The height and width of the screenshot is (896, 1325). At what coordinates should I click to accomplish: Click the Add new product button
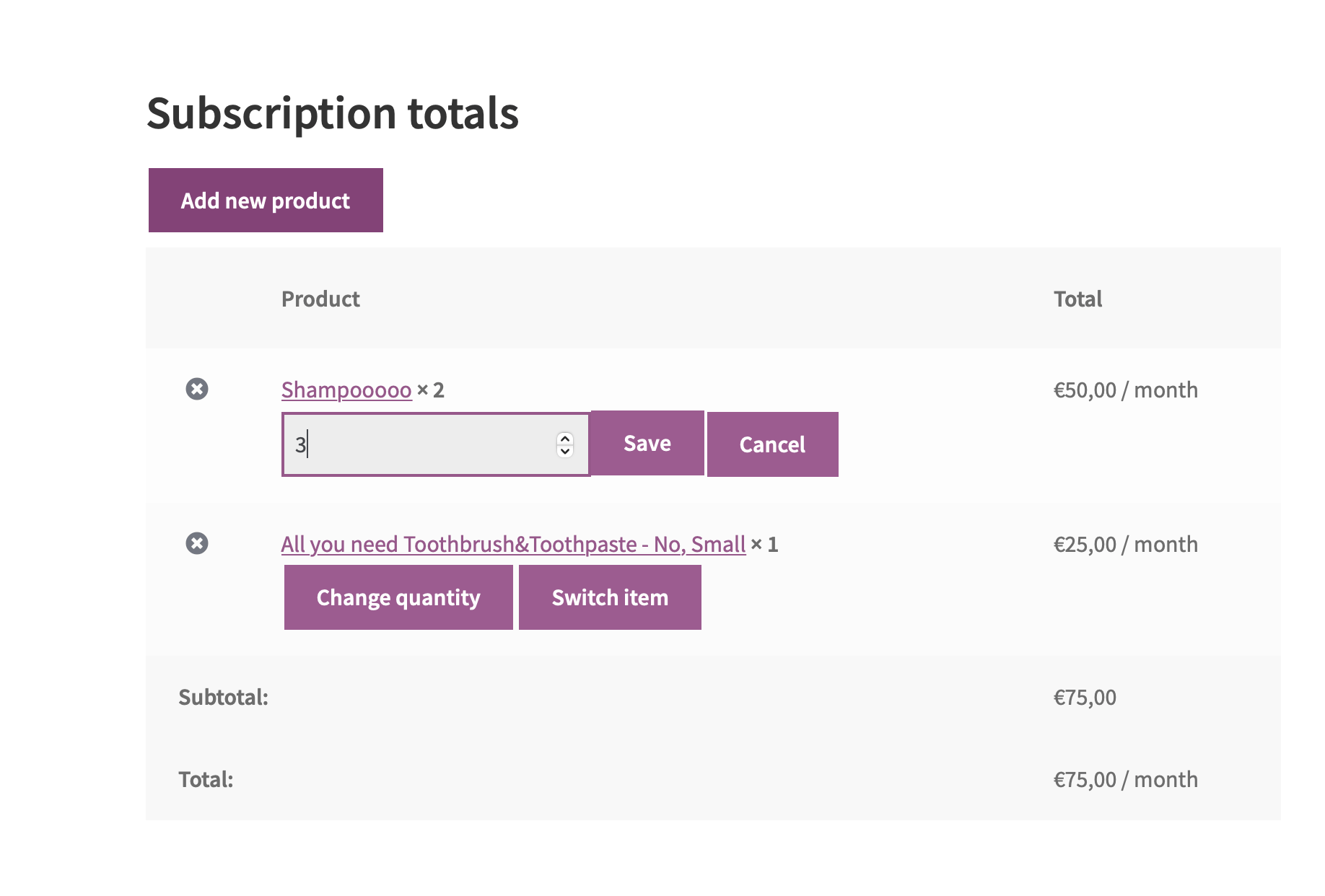[x=265, y=200]
